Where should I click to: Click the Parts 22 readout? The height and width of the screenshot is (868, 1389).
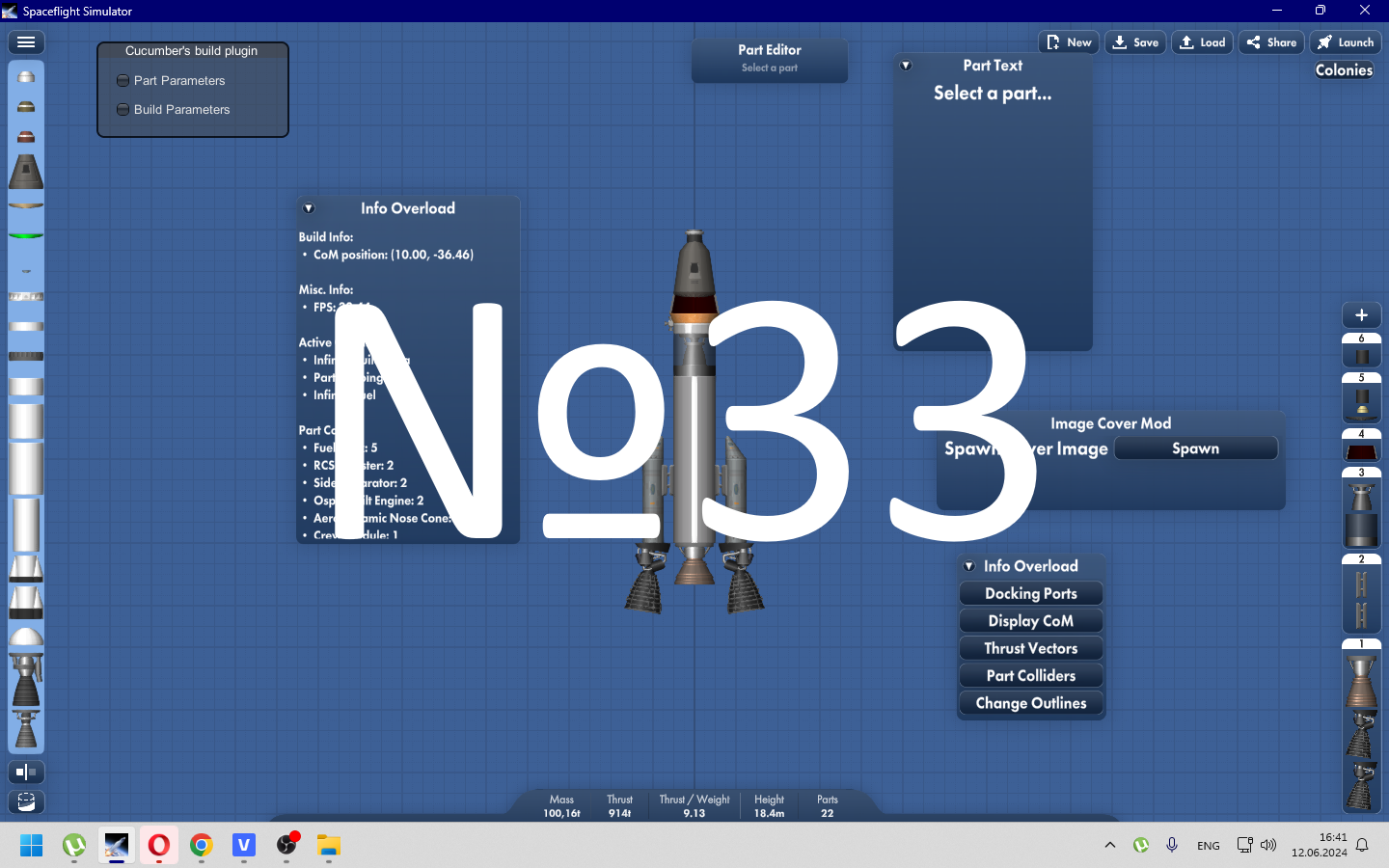[x=828, y=806]
